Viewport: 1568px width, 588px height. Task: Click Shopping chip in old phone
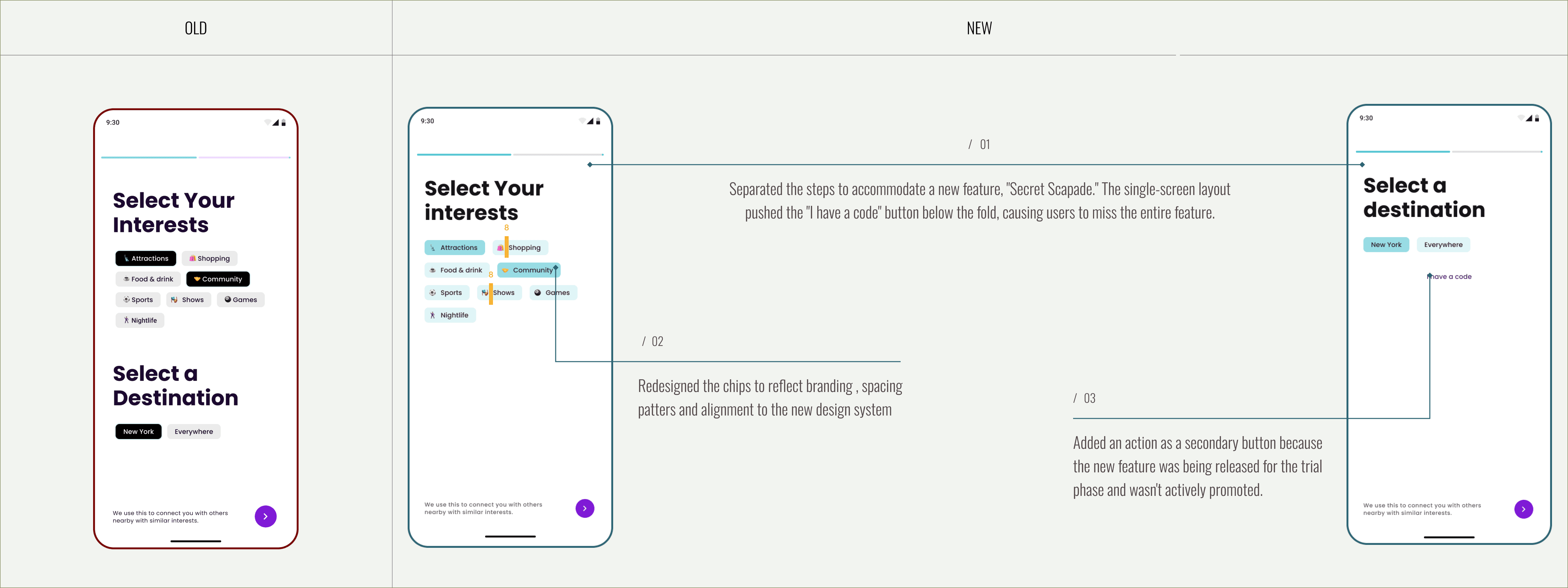209,258
